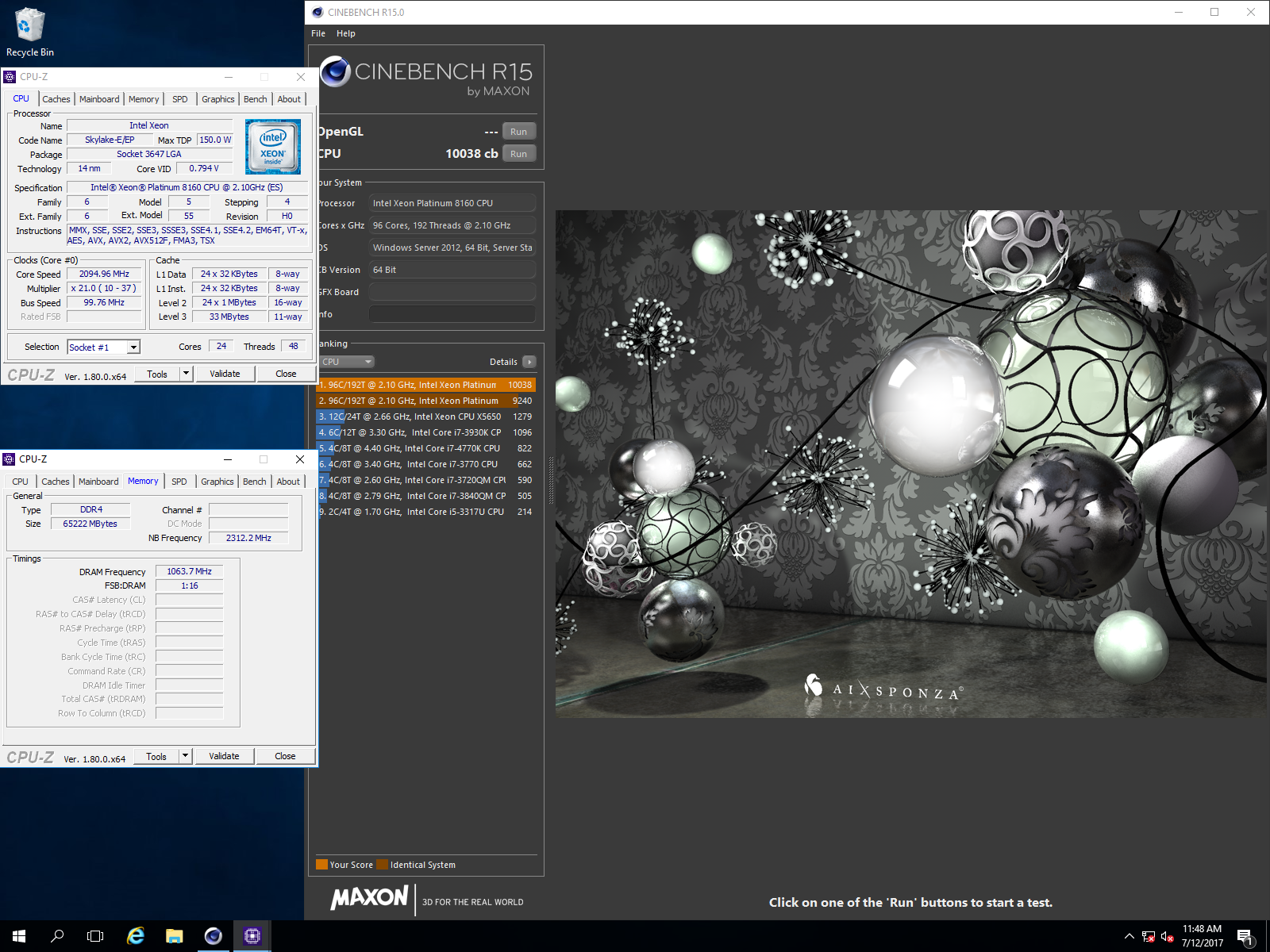Launch Internet Explorer from taskbar
The height and width of the screenshot is (952, 1270).
(x=136, y=936)
